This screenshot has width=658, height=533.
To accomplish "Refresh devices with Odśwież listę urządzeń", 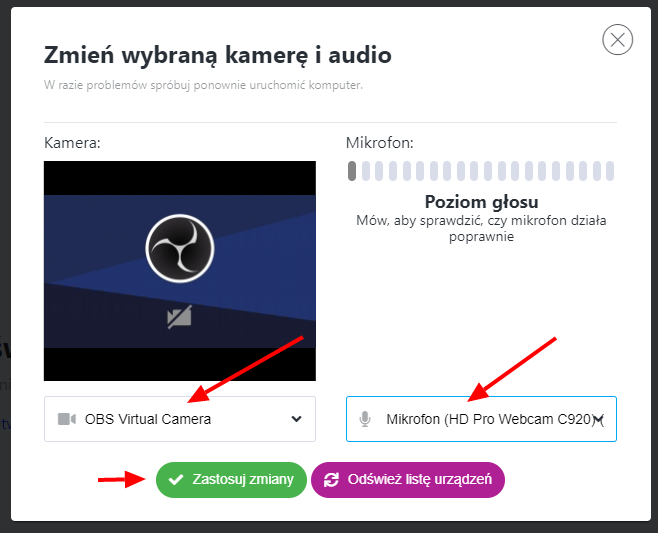I will tap(408, 480).
